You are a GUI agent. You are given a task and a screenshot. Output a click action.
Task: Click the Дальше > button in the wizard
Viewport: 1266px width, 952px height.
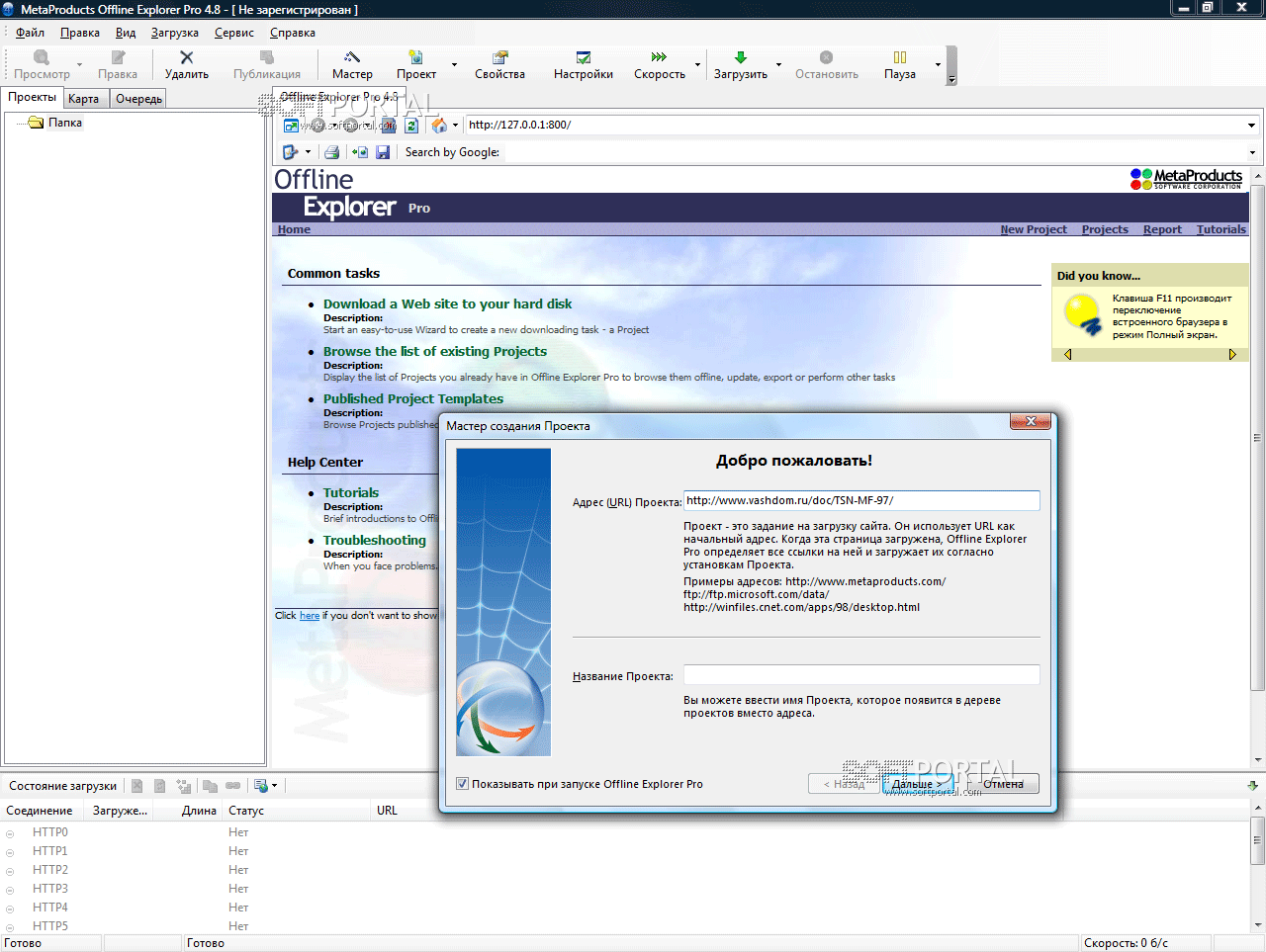[917, 784]
